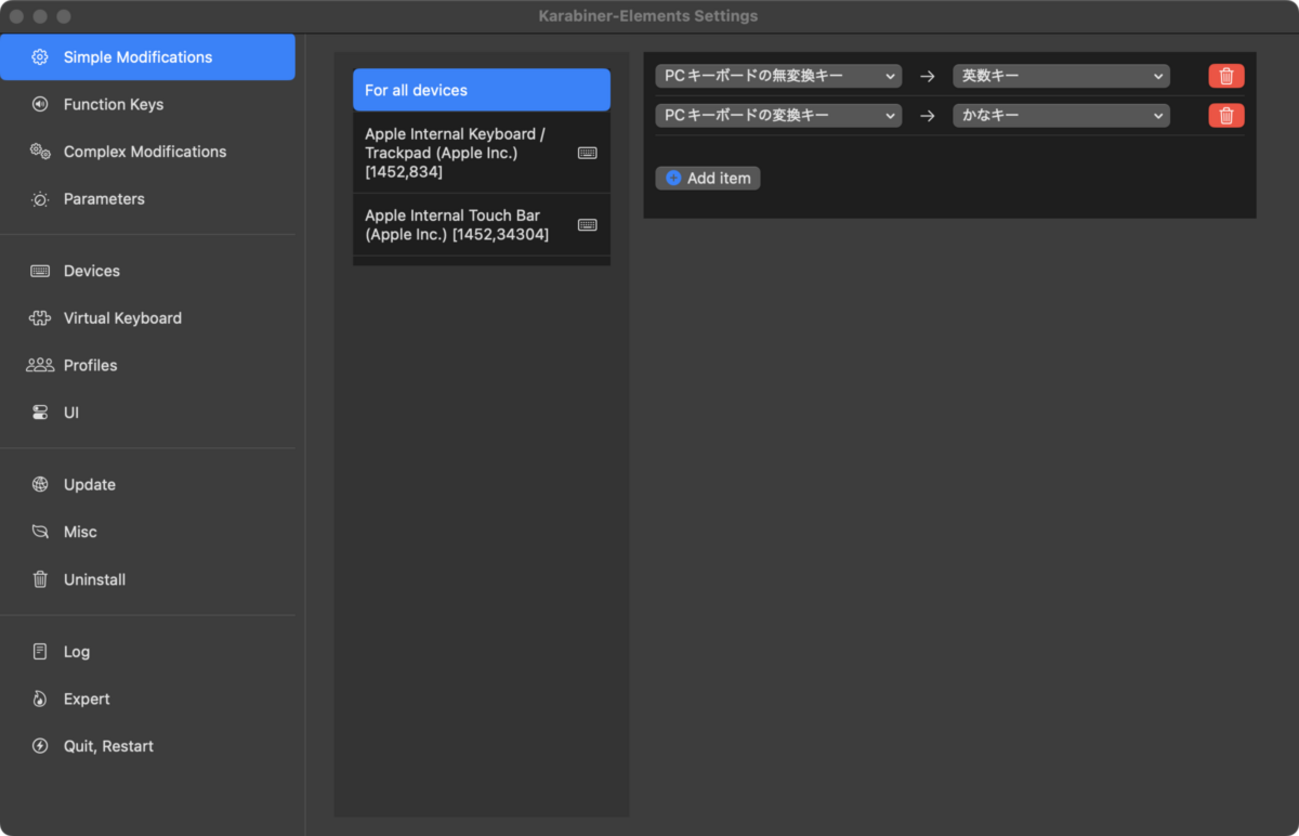Open the Expert section
Image resolution: width=1299 pixels, height=836 pixels.
(x=148, y=699)
